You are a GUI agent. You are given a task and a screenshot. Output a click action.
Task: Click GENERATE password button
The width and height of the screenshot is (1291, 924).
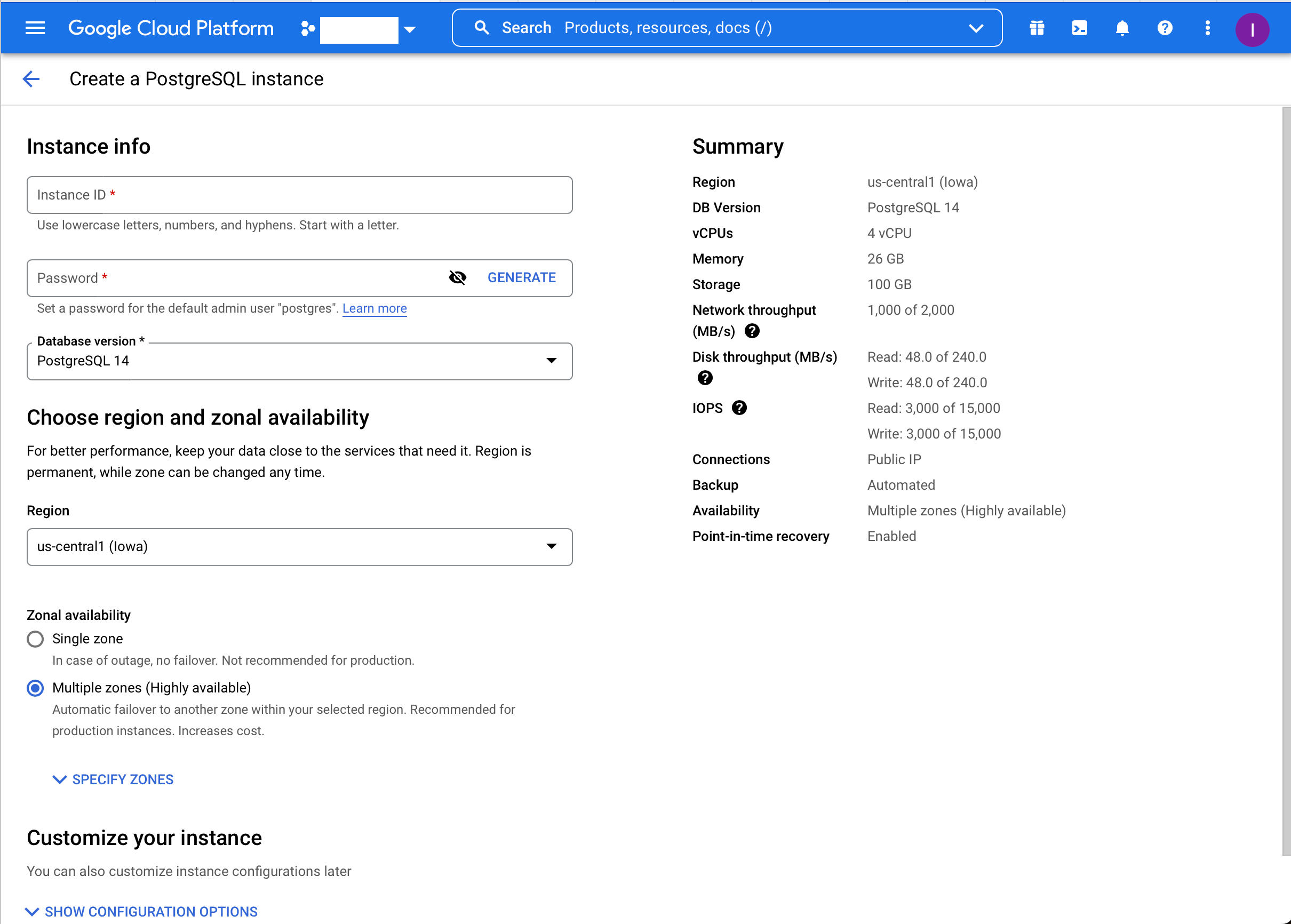pos(521,277)
